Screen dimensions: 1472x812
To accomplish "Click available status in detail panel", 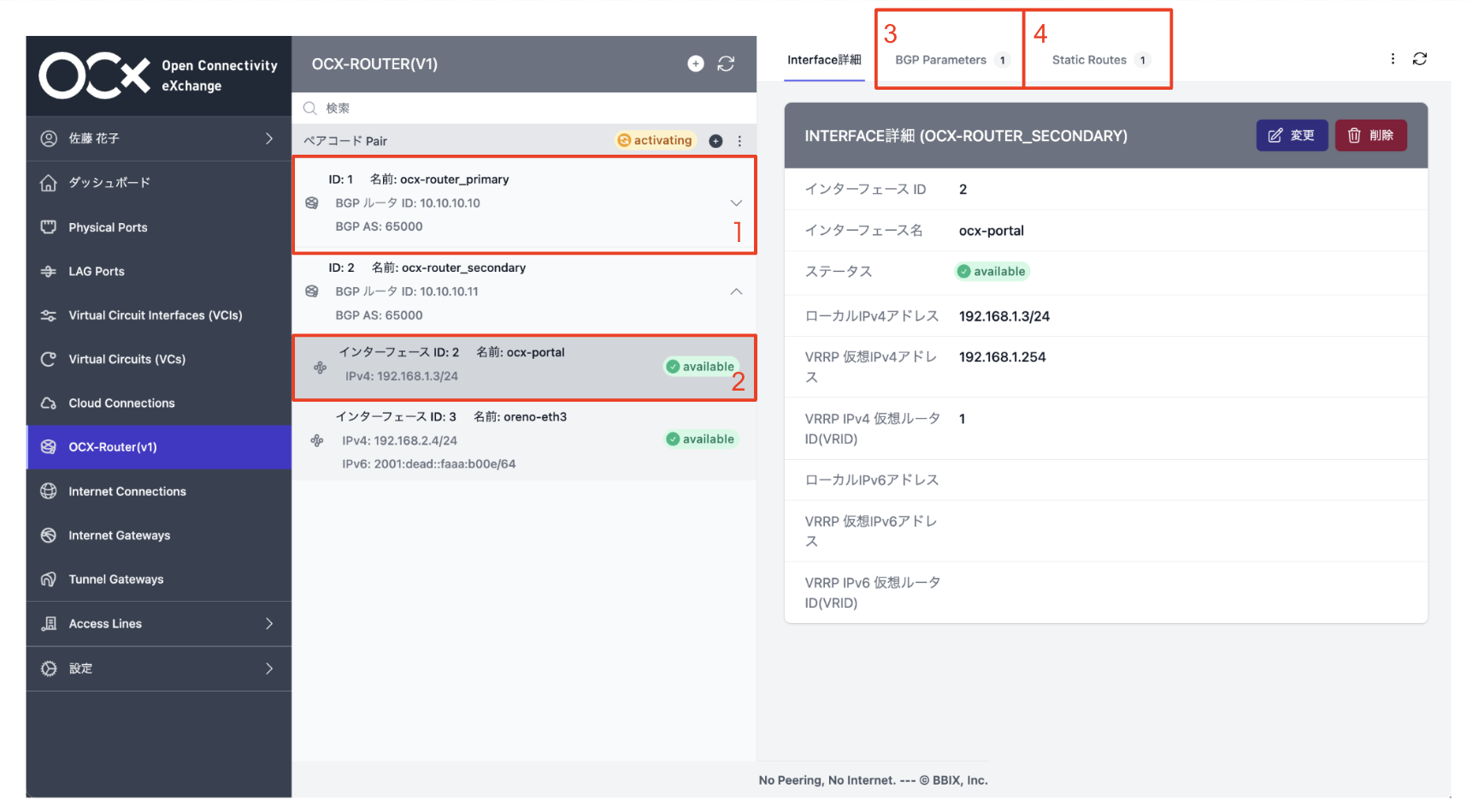I will (x=992, y=272).
